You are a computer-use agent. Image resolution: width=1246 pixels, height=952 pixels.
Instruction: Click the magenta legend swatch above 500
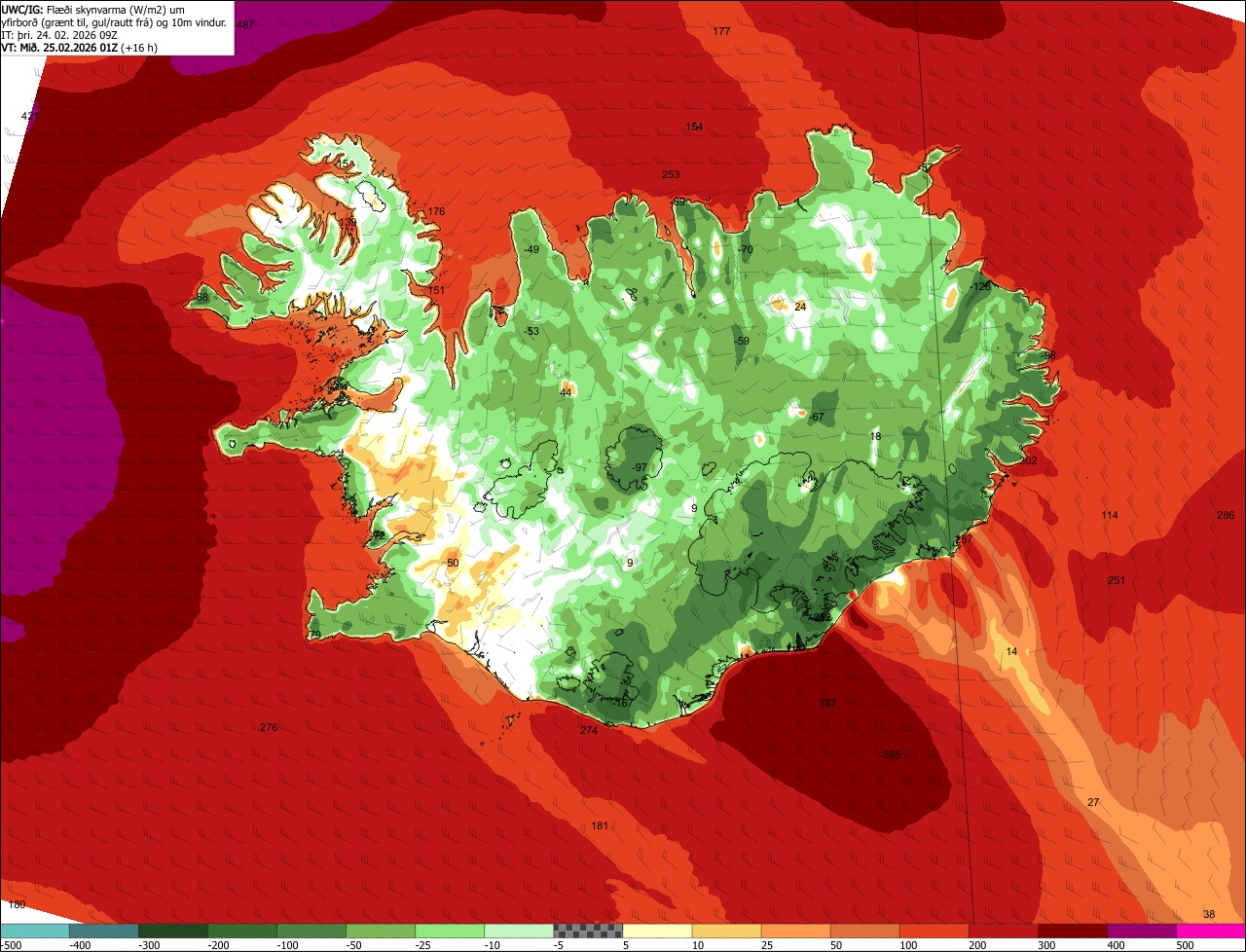(x=1211, y=931)
